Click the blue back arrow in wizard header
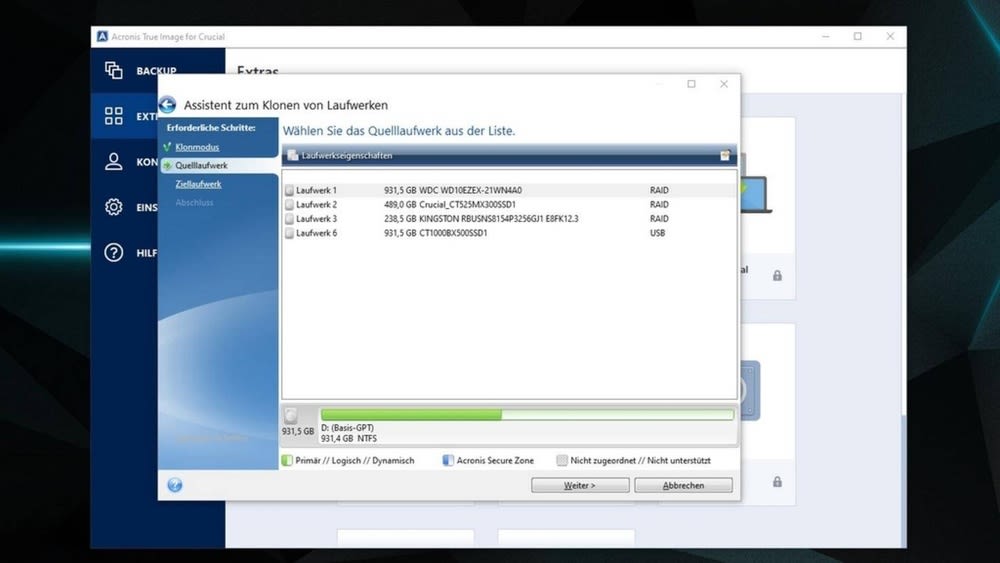The height and width of the screenshot is (563, 1000). tap(168, 105)
